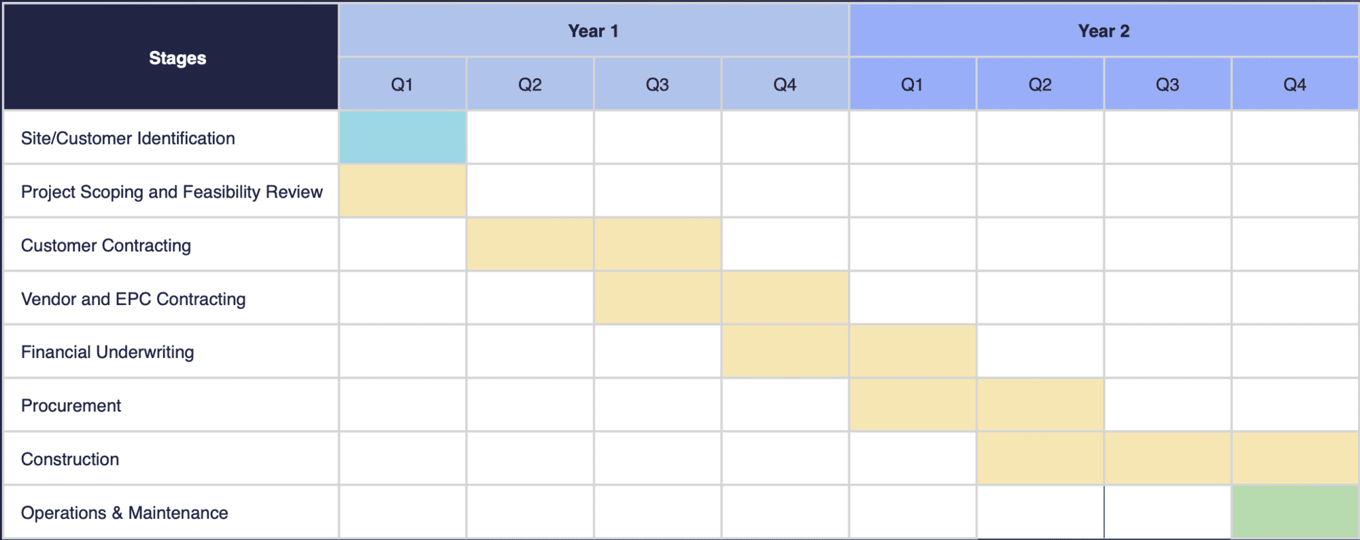This screenshot has width=1360, height=540.
Task: Click the green Operations & Maintenance cell
Action: click(1295, 512)
